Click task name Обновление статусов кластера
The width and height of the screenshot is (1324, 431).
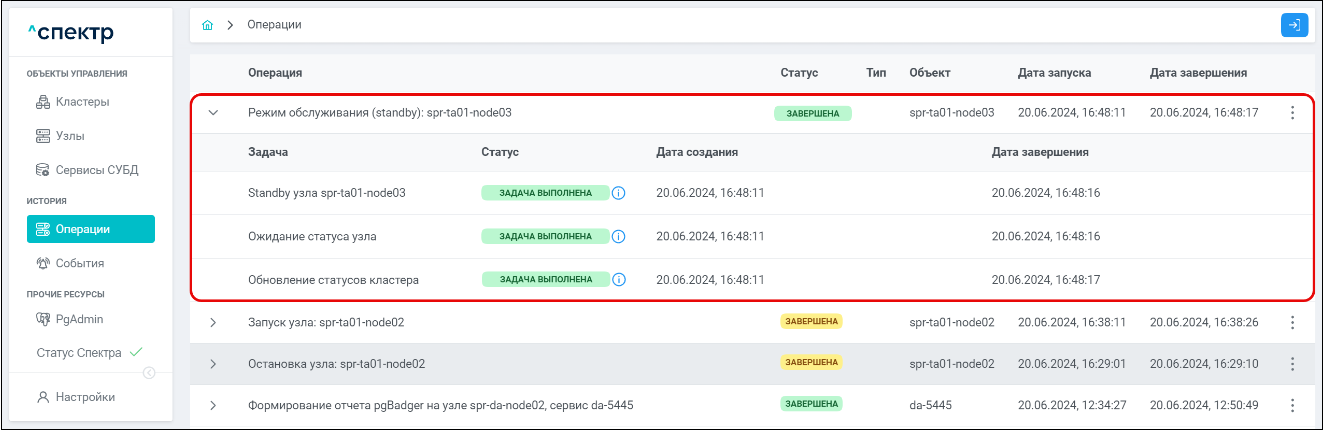[333, 280]
